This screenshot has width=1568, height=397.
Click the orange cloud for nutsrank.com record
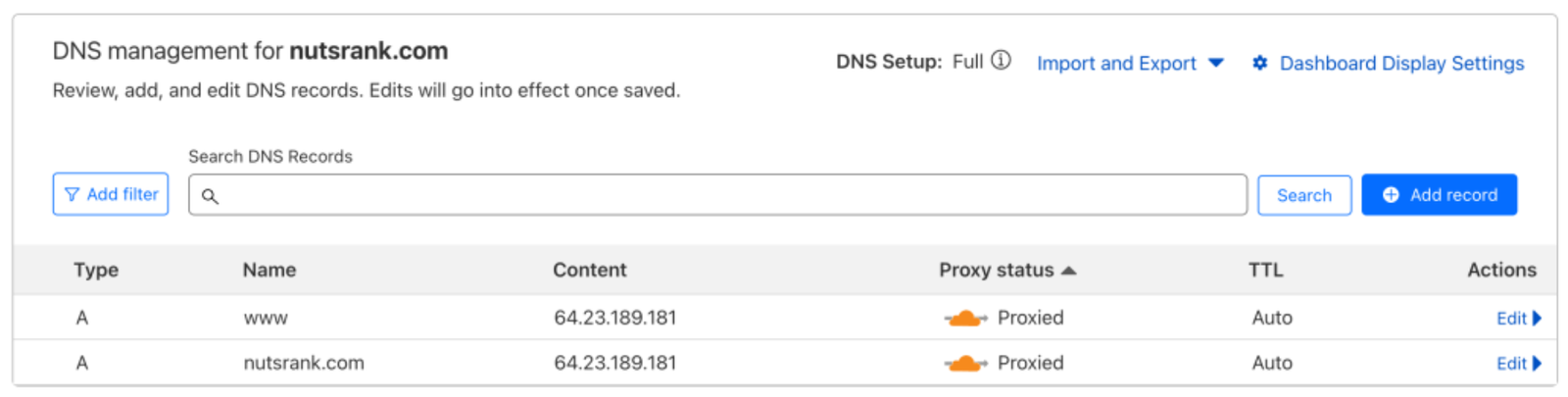(965, 363)
